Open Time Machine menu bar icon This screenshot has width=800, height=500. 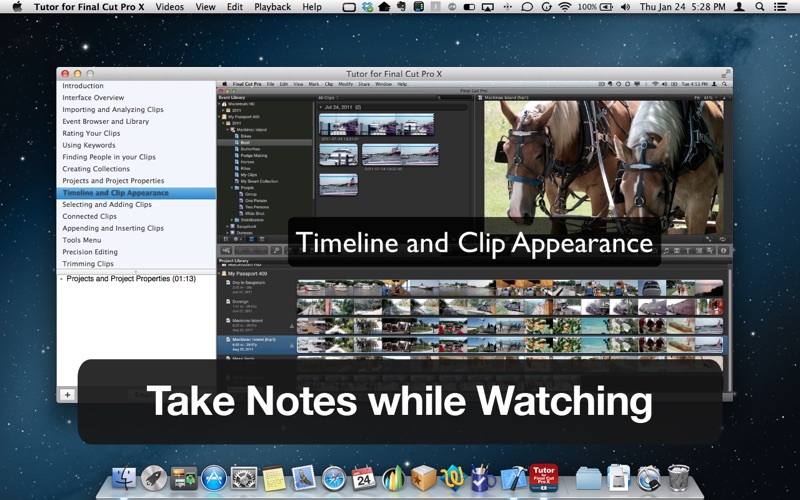546,7
